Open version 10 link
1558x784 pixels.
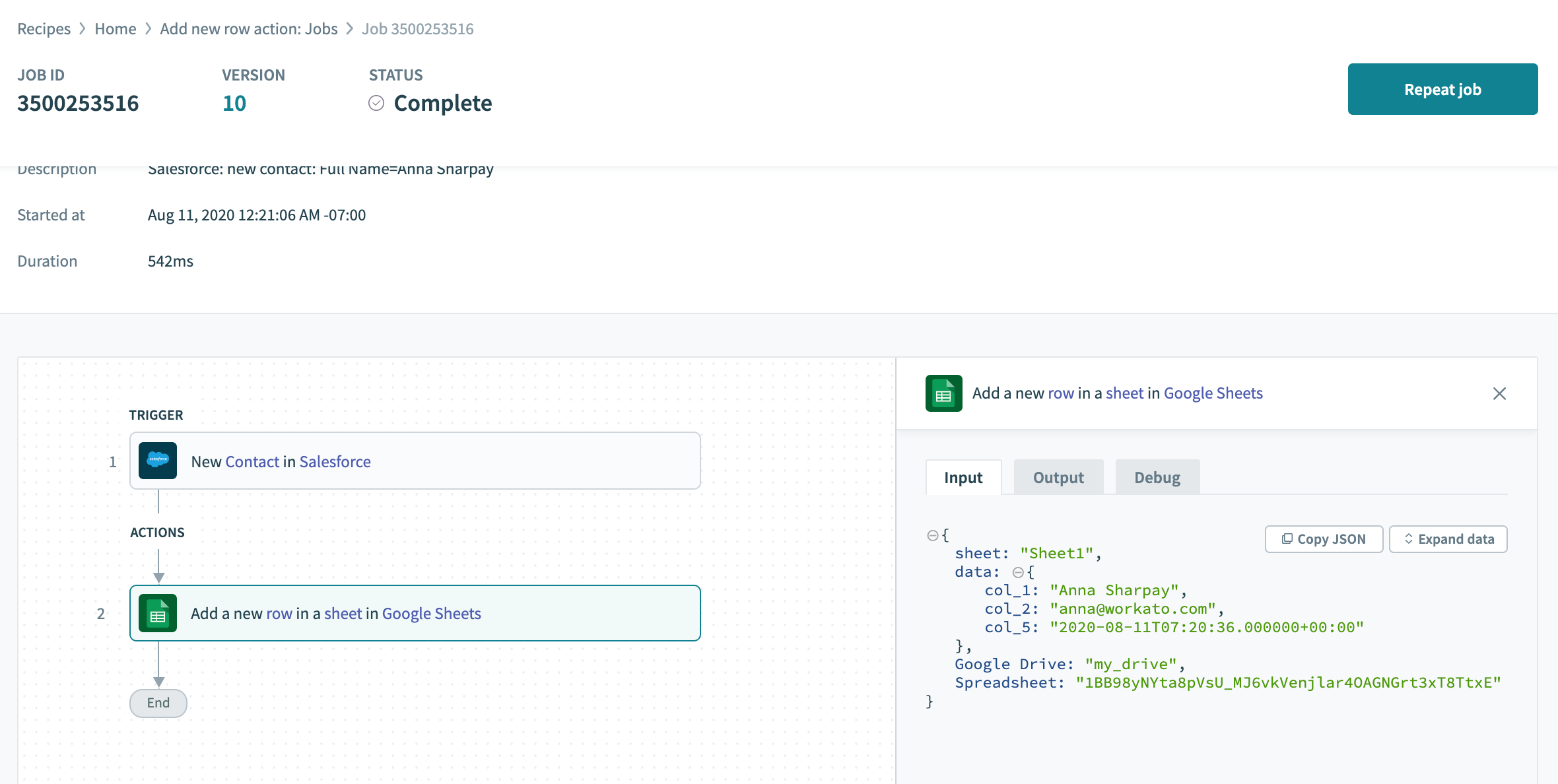tap(234, 104)
